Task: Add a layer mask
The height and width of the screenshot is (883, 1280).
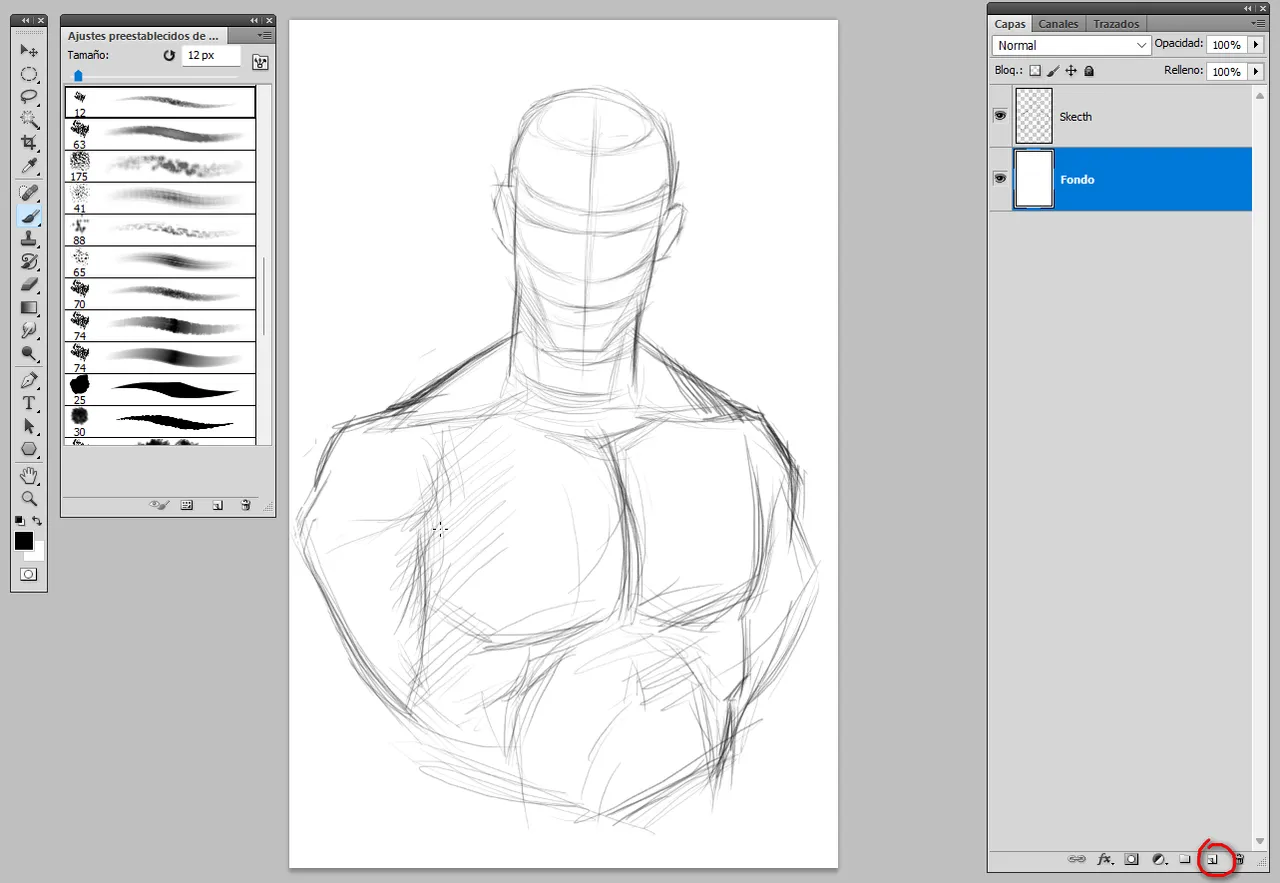Action: tap(1132, 859)
